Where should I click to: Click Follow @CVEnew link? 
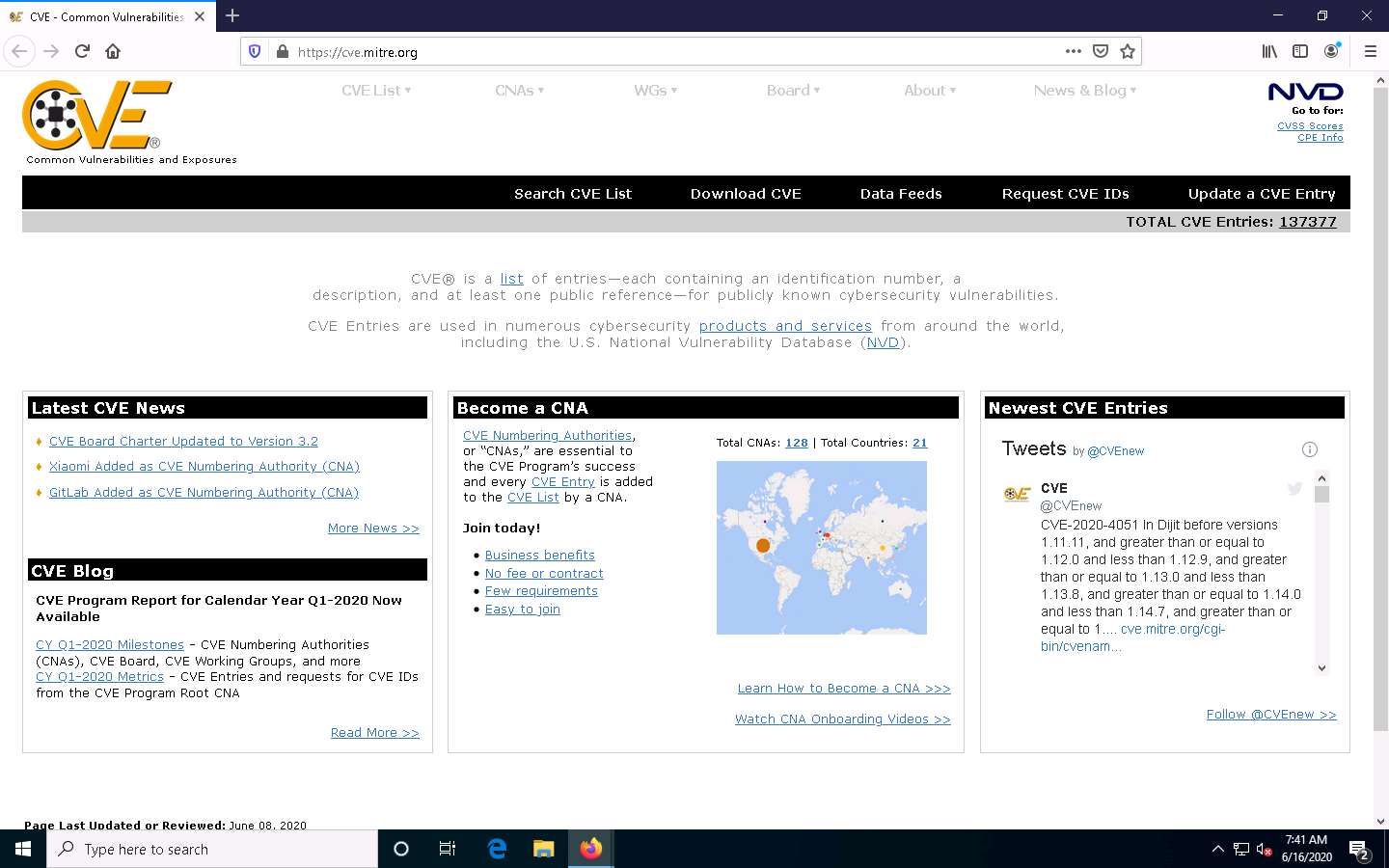(x=1271, y=714)
